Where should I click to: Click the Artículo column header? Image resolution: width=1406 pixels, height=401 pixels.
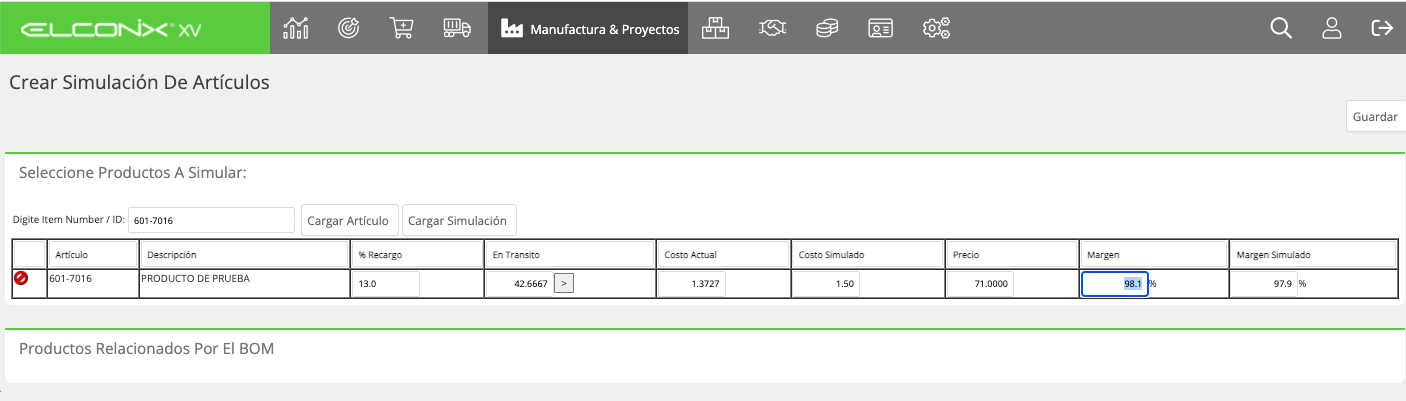pyautogui.click(x=91, y=254)
